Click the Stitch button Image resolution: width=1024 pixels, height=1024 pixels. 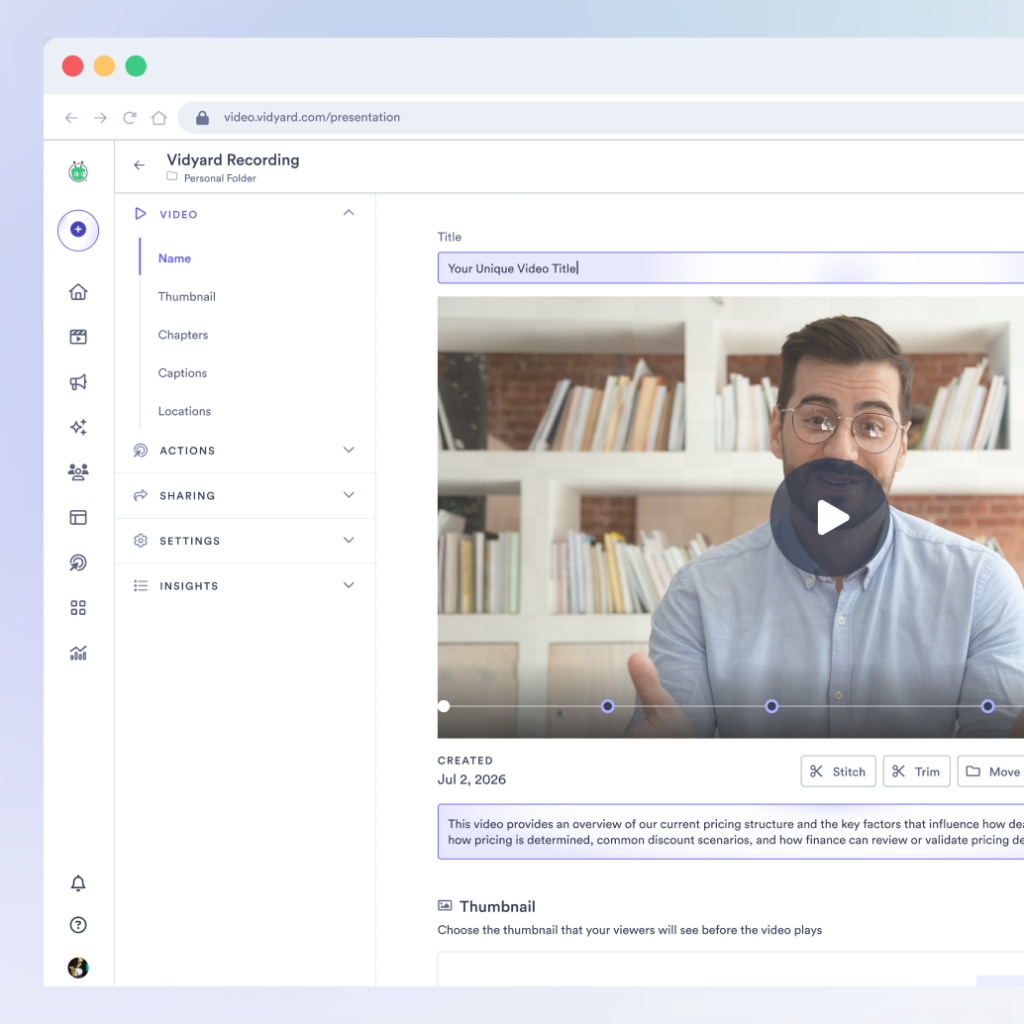[x=838, y=771]
